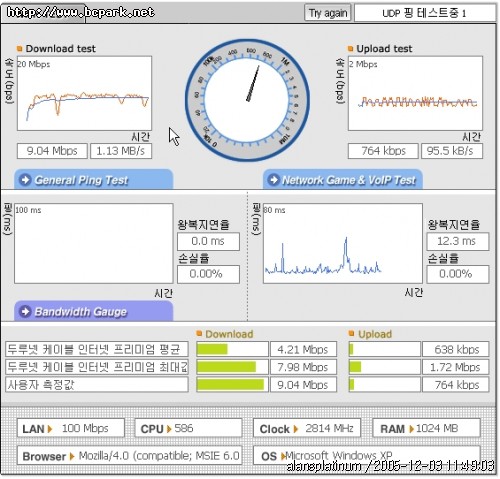Click the UDP ping test status field
The height and width of the screenshot is (479, 500).
(x=425, y=13)
